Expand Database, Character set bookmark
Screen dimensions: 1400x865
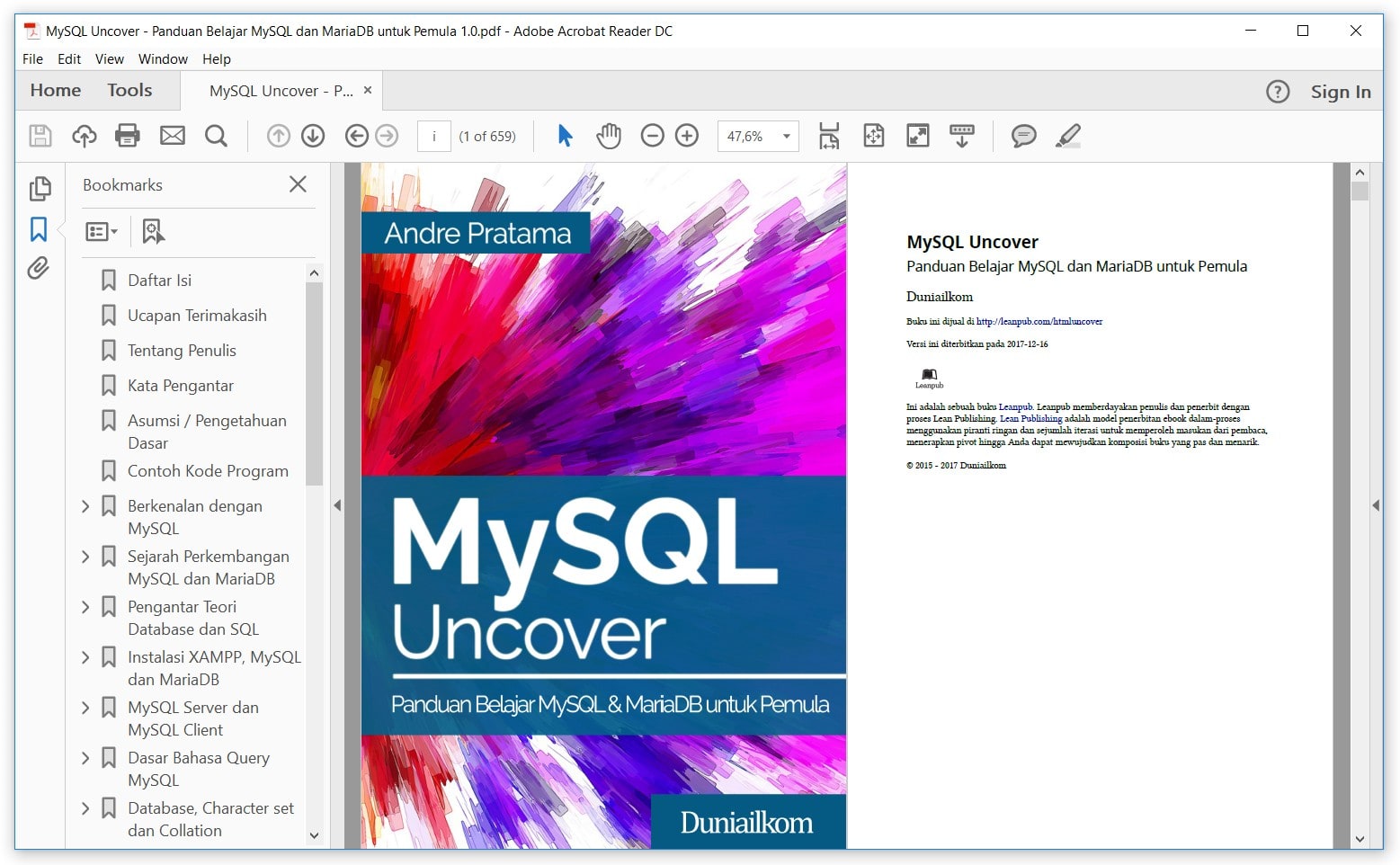(x=85, y=808)
